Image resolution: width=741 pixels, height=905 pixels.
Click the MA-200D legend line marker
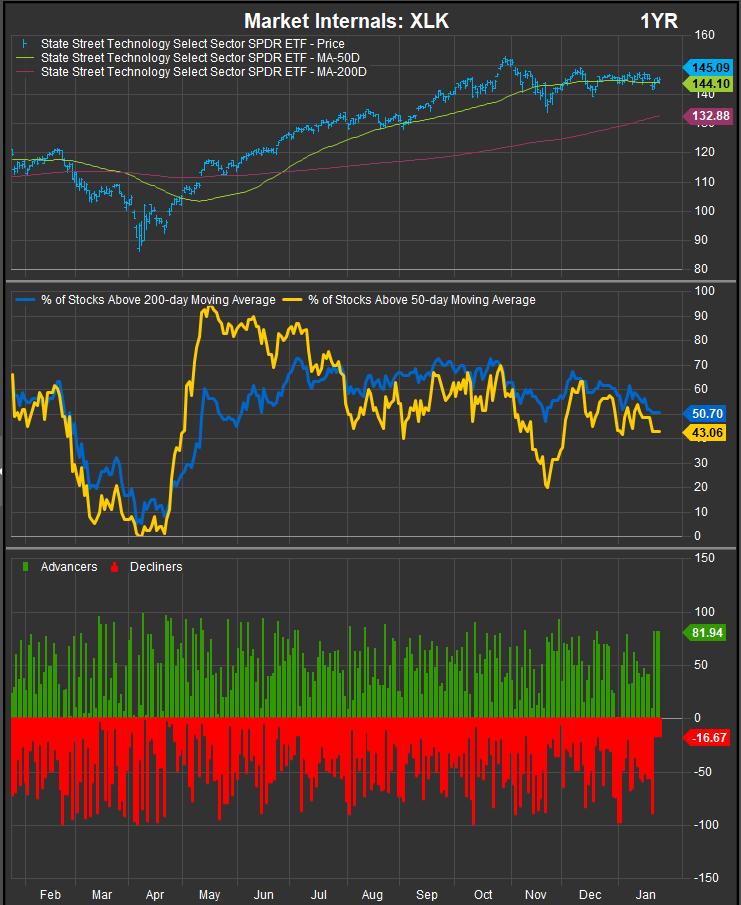coord(24,72)
